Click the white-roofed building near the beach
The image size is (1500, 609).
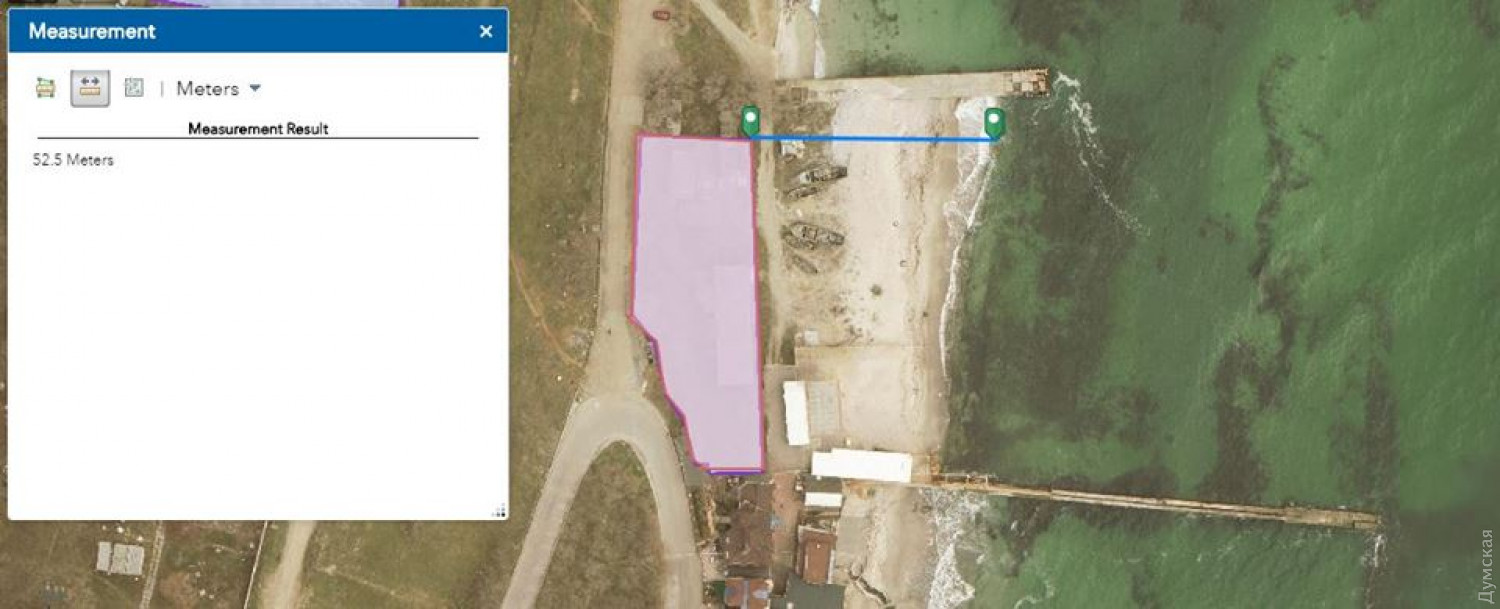[861, 465]
